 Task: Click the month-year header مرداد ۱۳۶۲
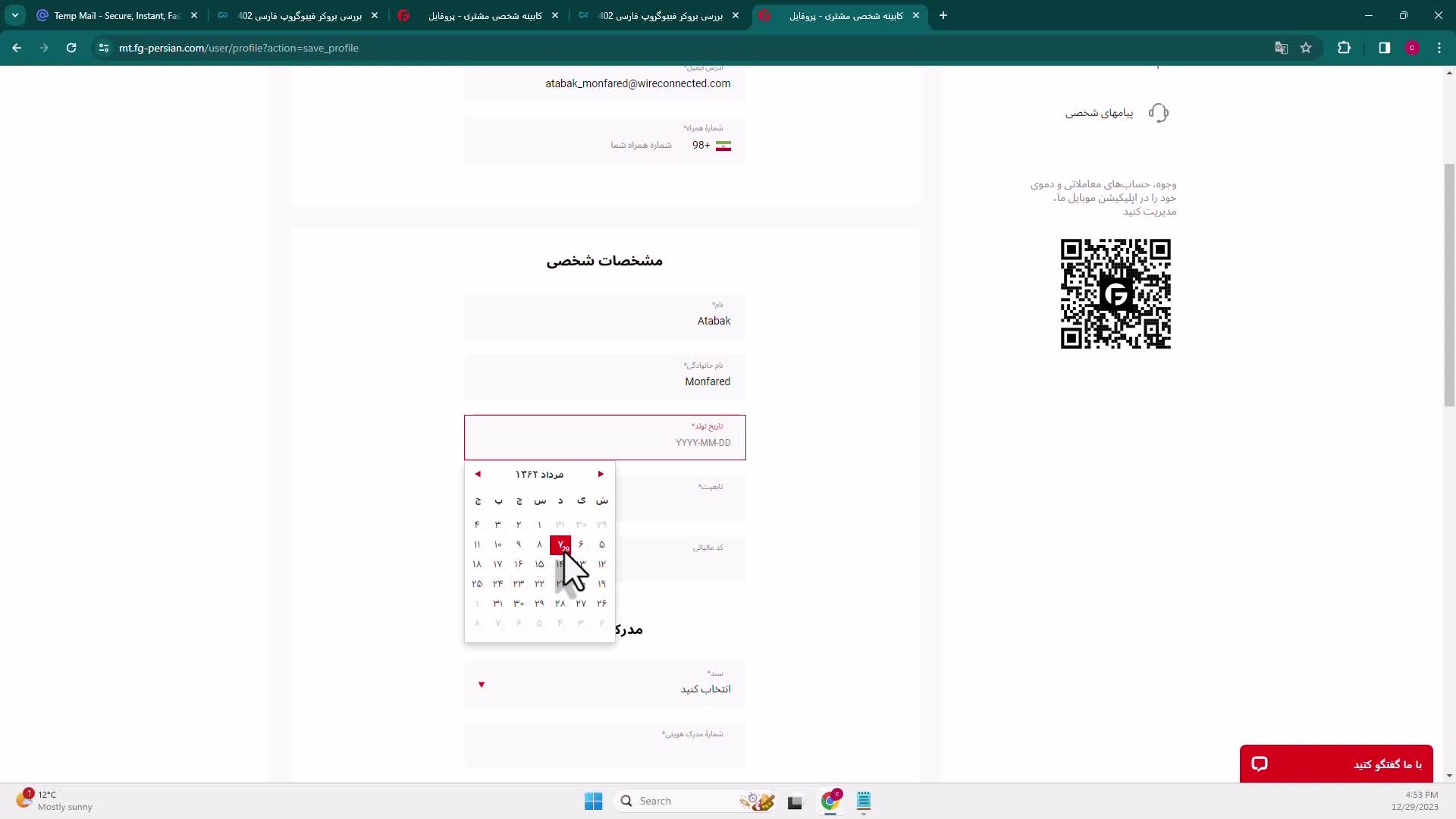(x=539, y=474)
